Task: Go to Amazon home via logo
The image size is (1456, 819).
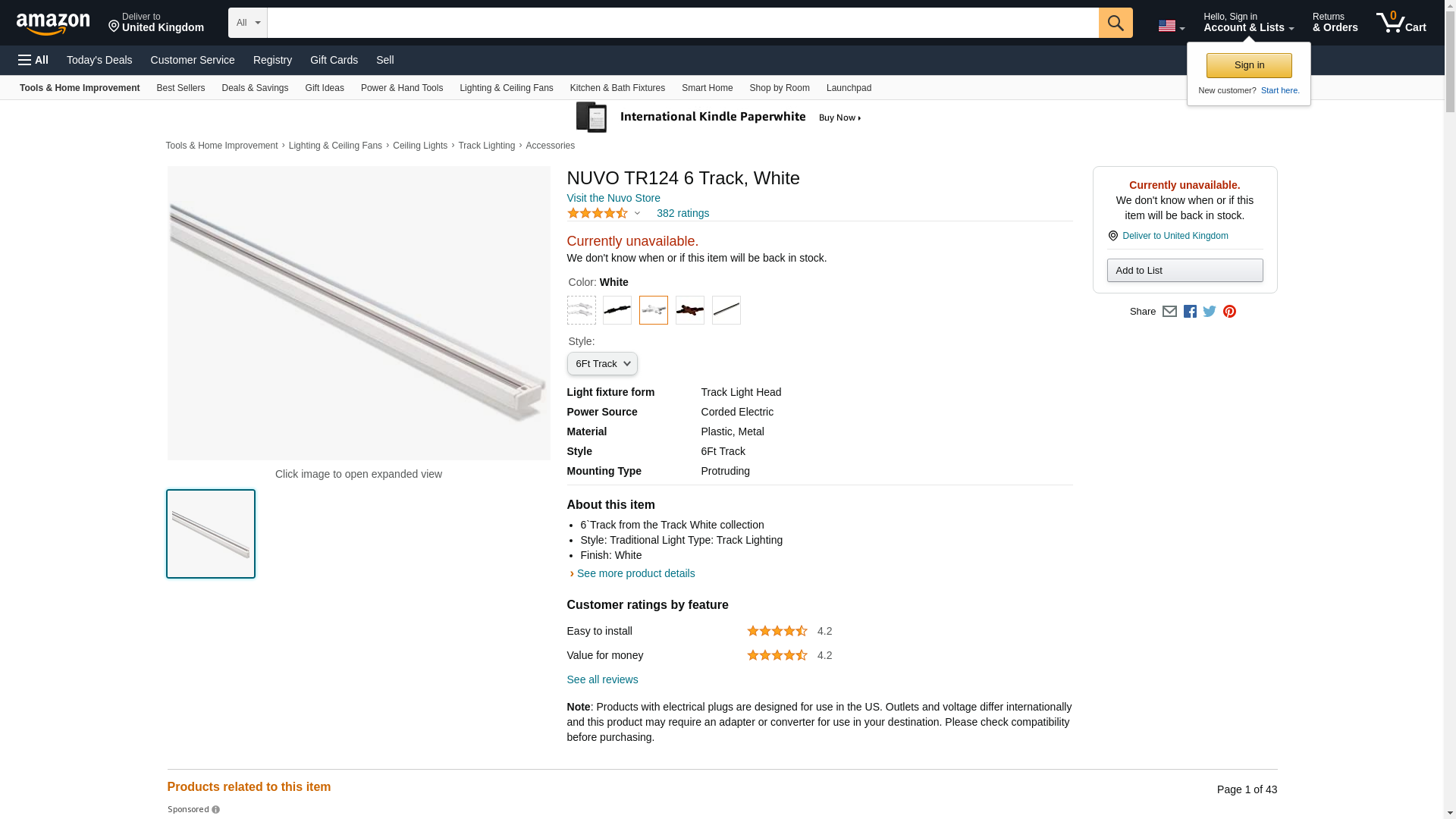Action: pos(53,24)
